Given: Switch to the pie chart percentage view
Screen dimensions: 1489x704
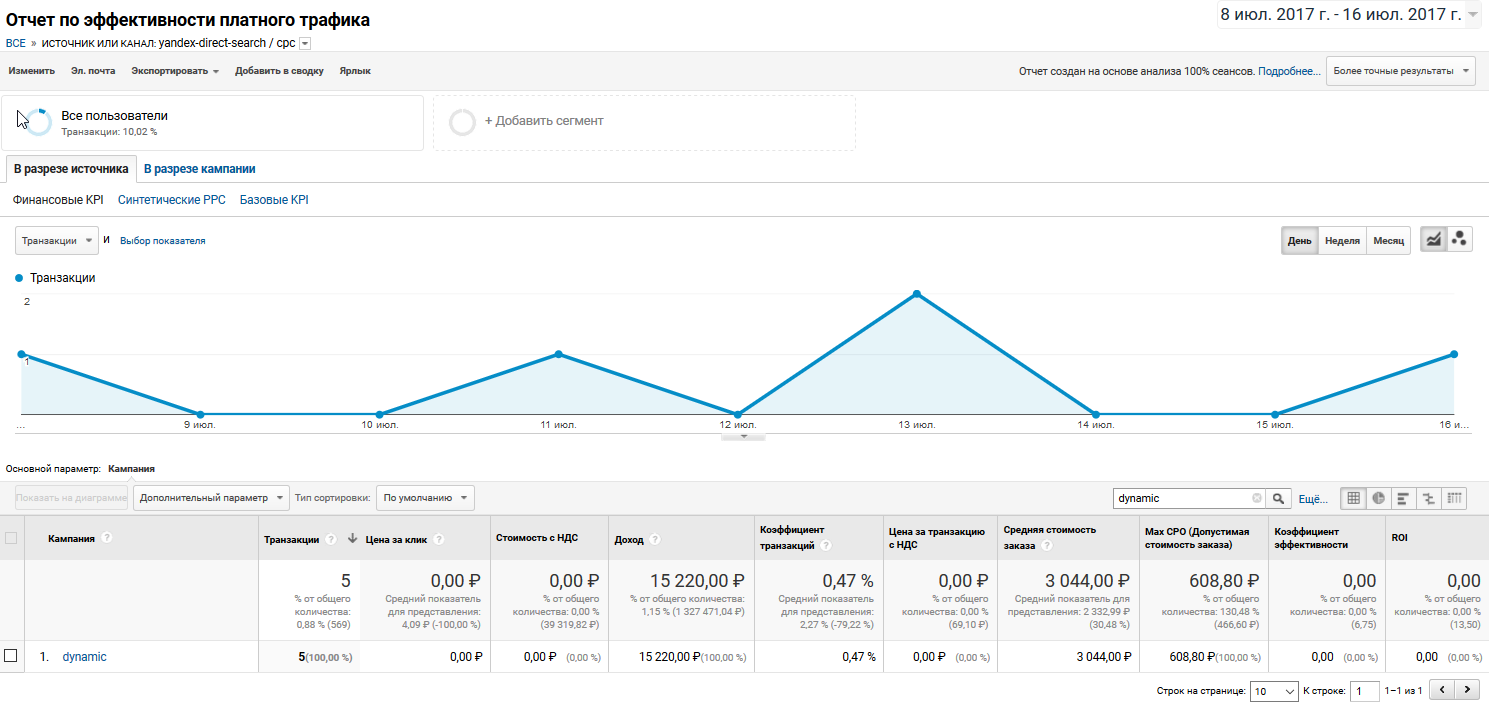Looking at the screenshot, I should tap(1378, 498).
